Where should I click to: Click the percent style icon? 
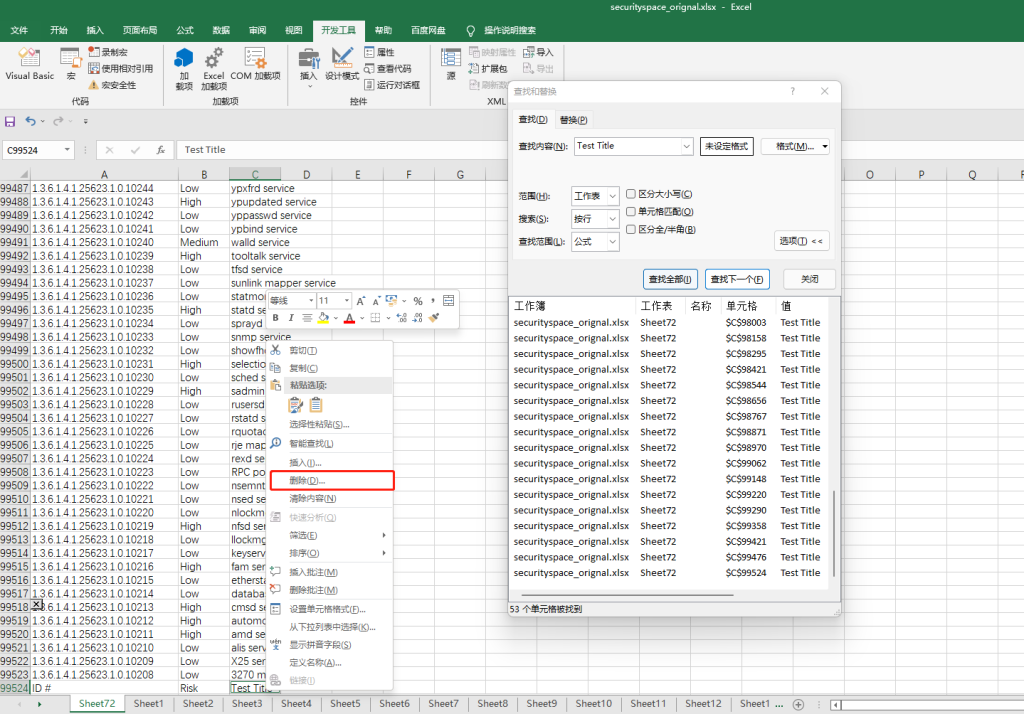(x=418, y=301)
